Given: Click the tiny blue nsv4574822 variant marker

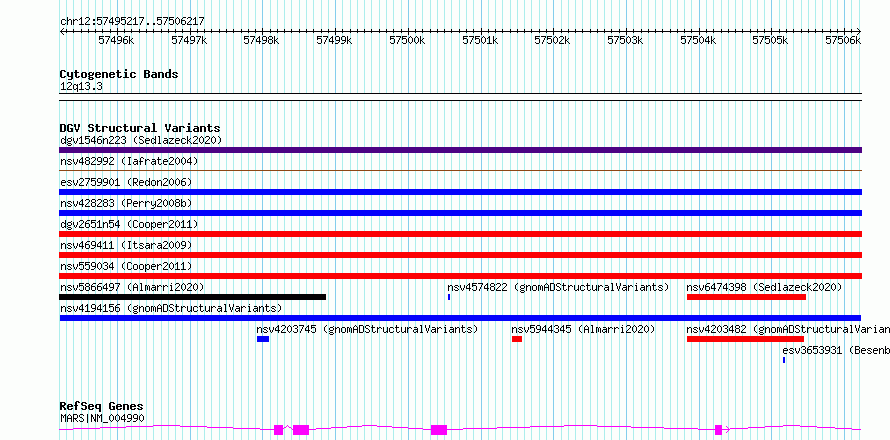Looking at the screenshot, I should point(449,297).
